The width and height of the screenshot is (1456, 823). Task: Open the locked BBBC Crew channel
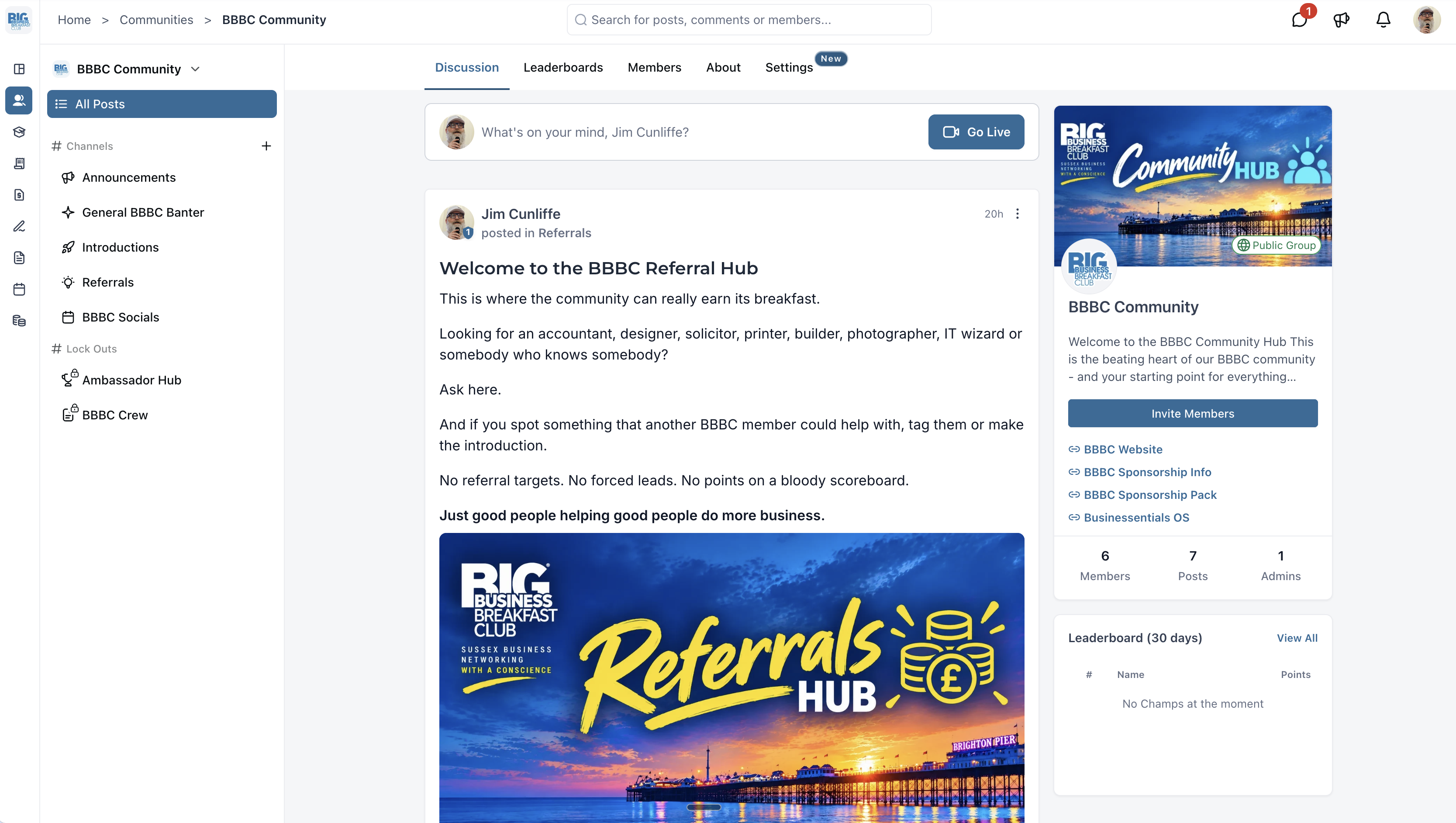coord(115,415)
